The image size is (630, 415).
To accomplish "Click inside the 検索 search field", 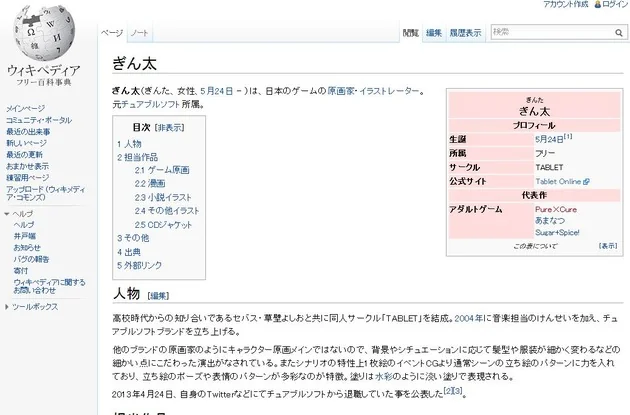I will click(552, 32).
